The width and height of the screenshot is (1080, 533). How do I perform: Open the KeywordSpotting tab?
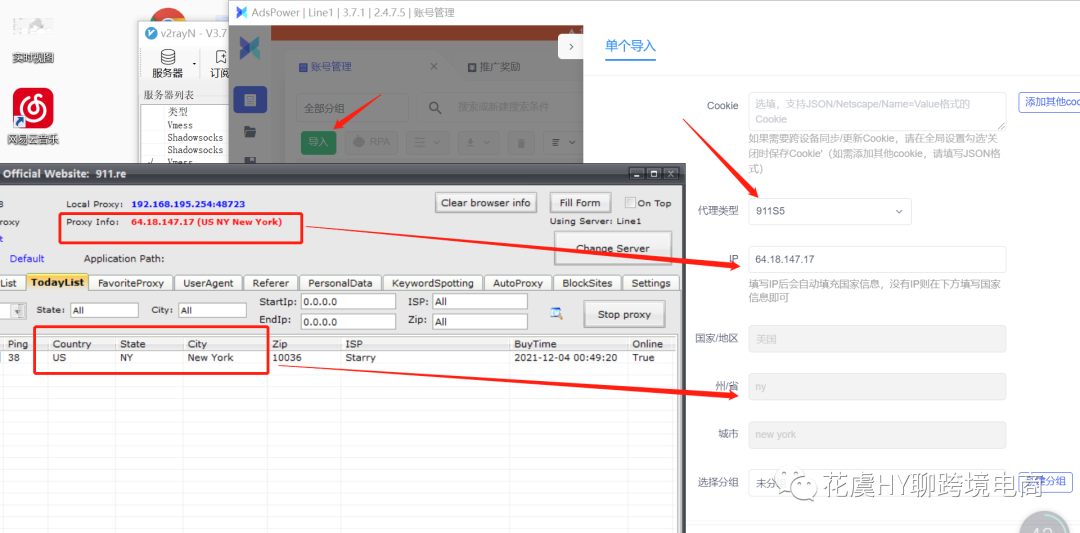(x=433, y=283)
